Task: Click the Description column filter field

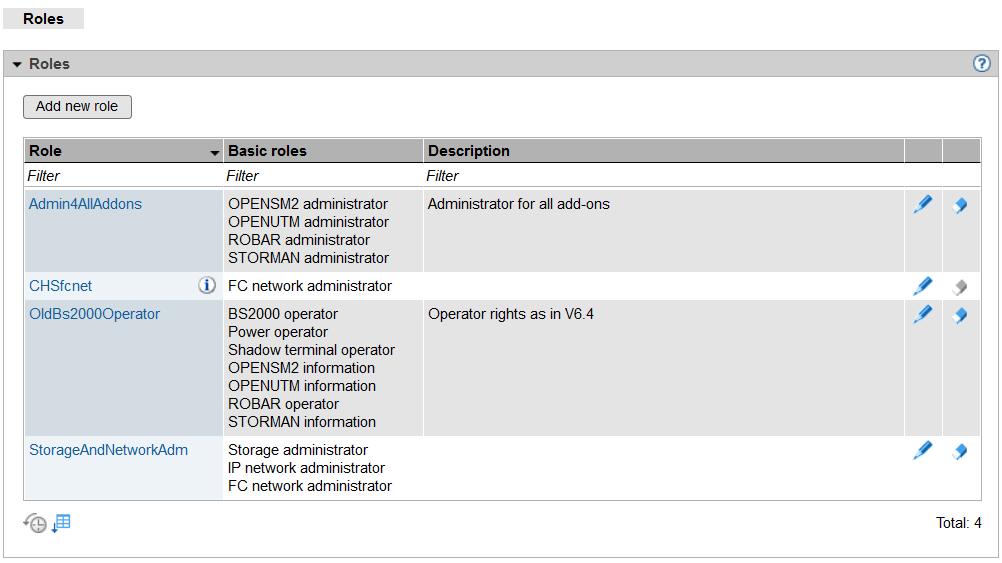Action: tap(662, 176)
